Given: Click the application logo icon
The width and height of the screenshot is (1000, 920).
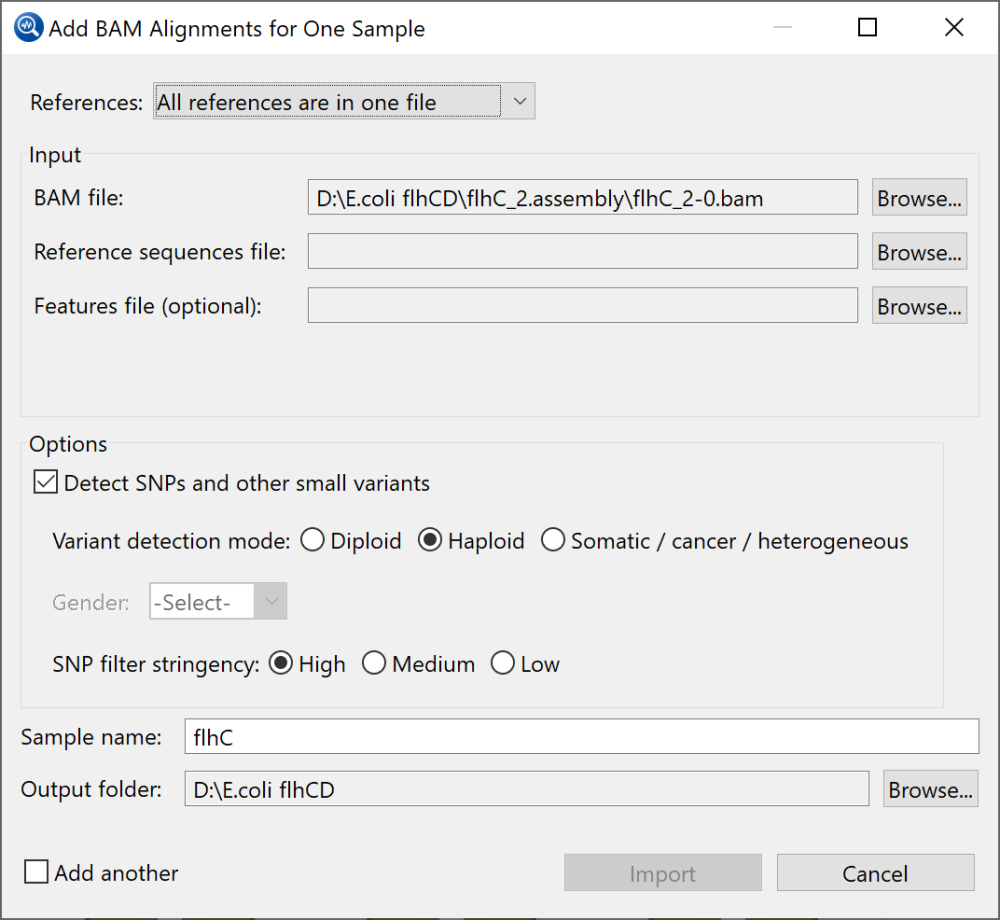Looking at the screenshot, I should [x=28, y=26].
